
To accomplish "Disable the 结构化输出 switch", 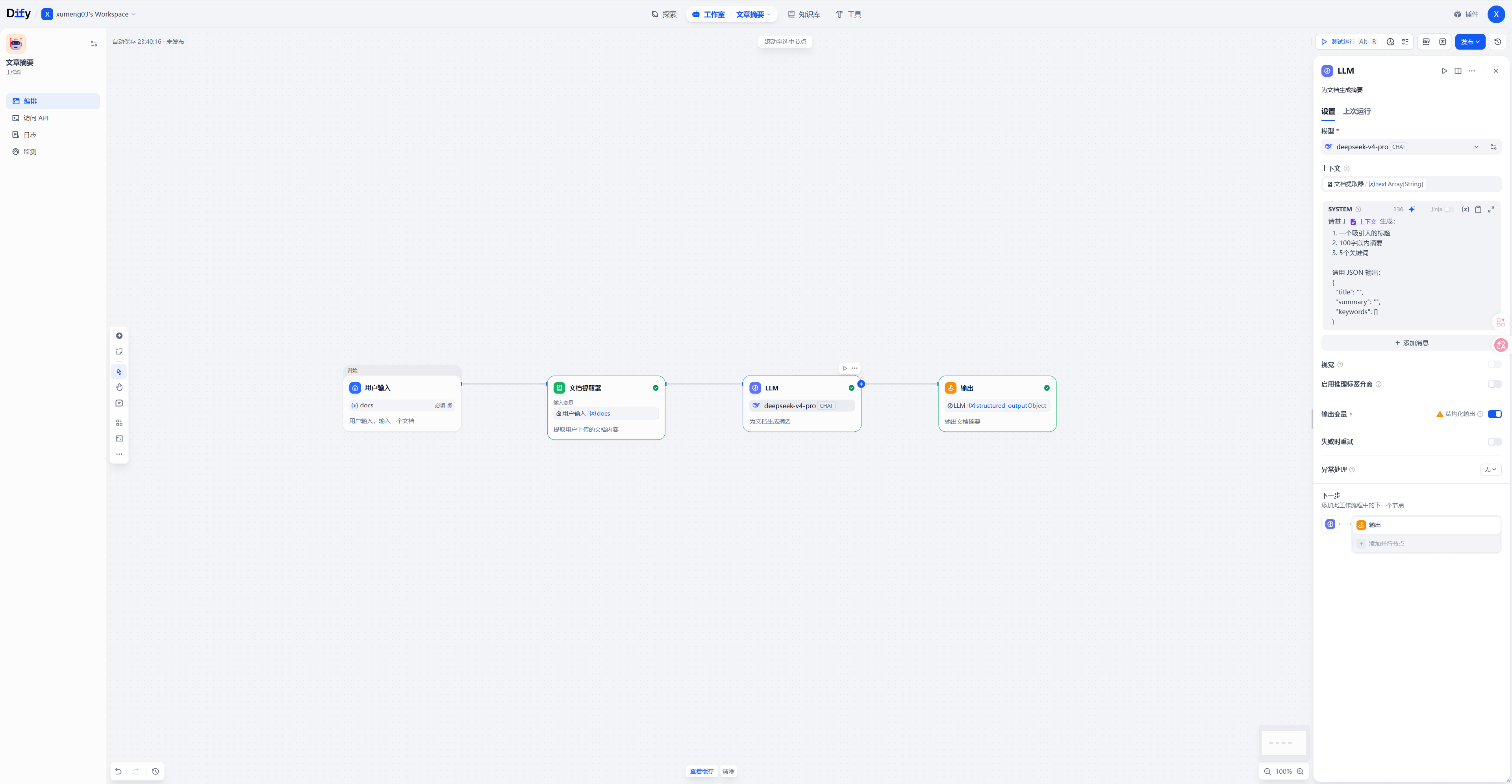I will pyautogui.click(x=1494, y=414).
